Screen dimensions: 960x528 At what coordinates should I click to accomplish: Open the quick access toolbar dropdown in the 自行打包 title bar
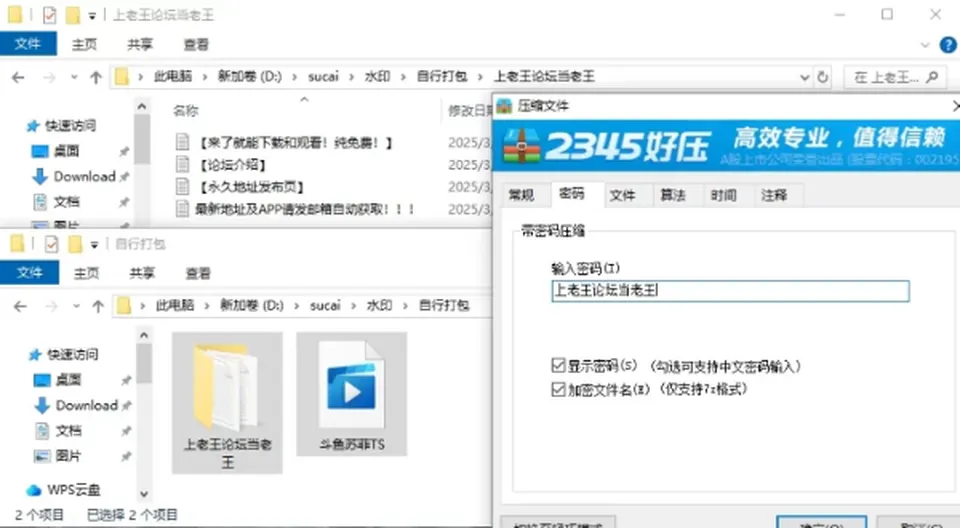[94, 245]
